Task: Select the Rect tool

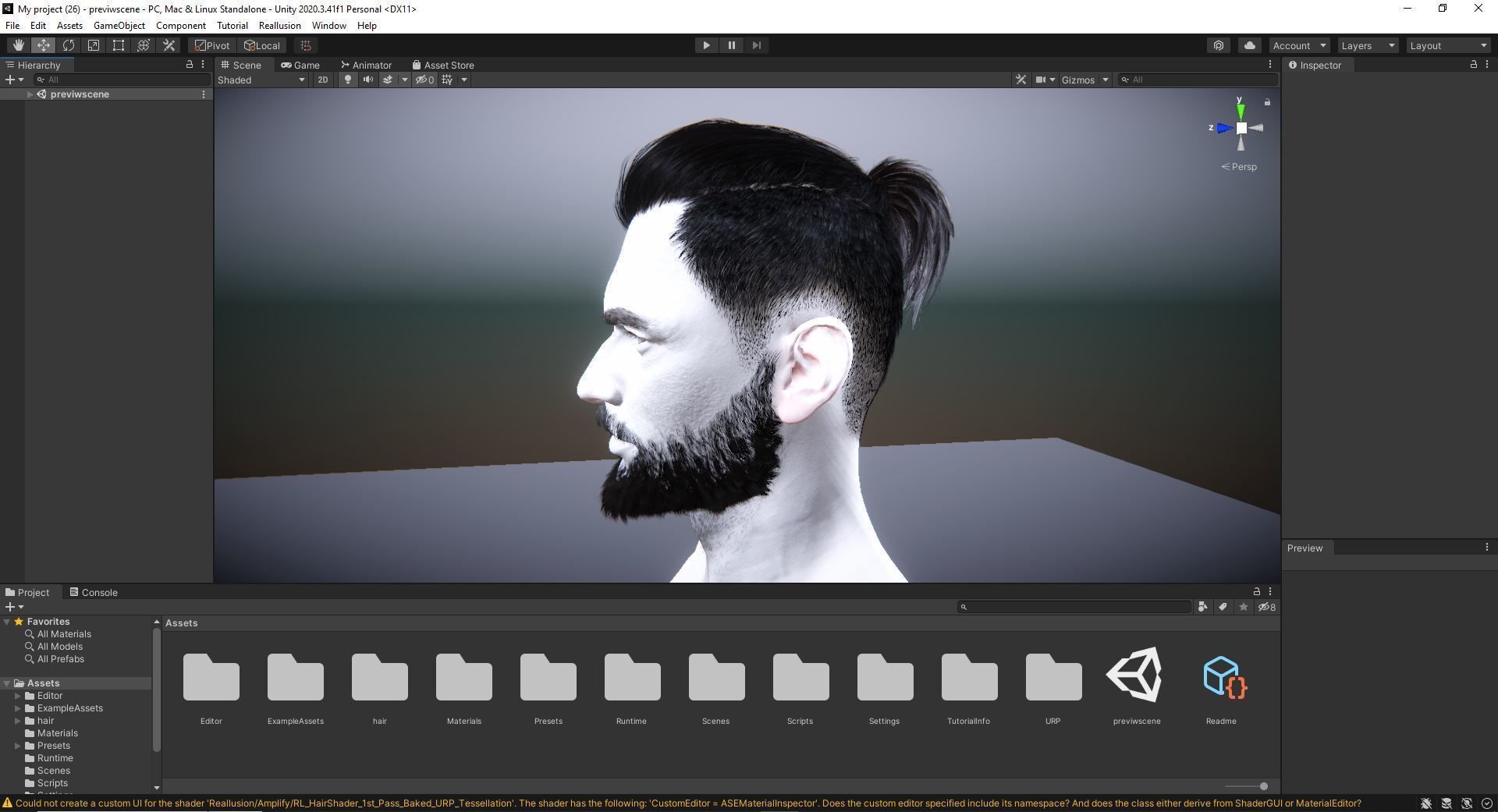Action: 119,45
